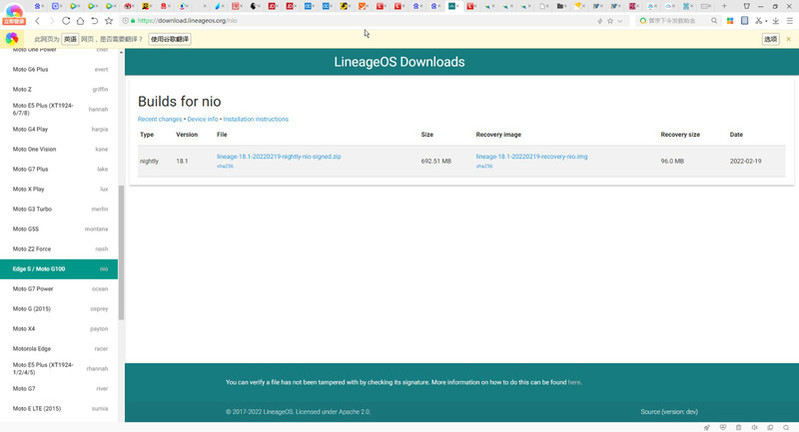Click the 'here' signature verification link

(x=574, y=382)
